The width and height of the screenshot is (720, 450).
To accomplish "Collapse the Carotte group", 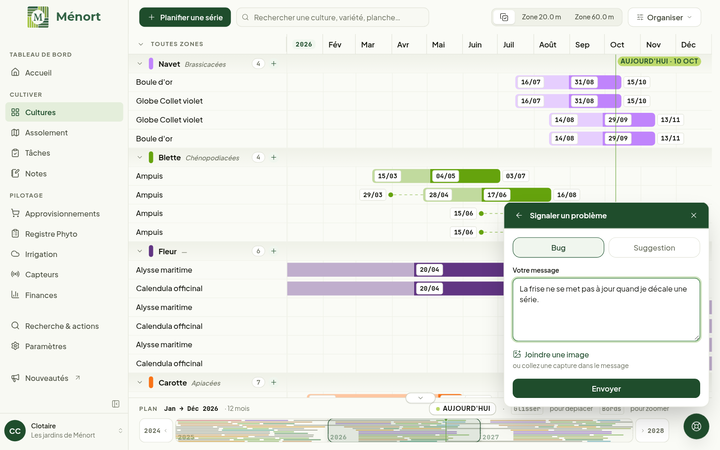I will pos(140,382).
